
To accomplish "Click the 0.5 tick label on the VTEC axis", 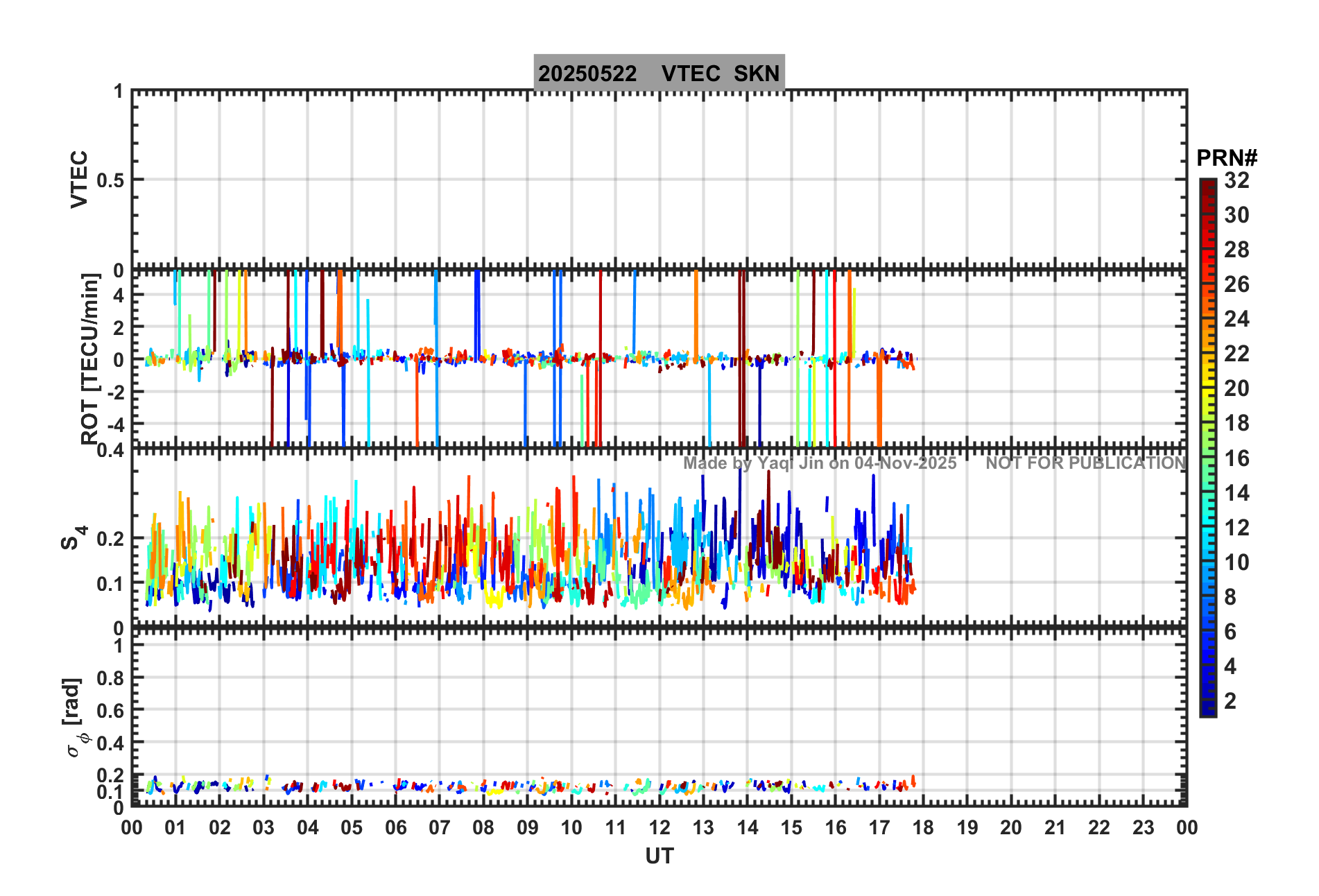I will point(110,180).
